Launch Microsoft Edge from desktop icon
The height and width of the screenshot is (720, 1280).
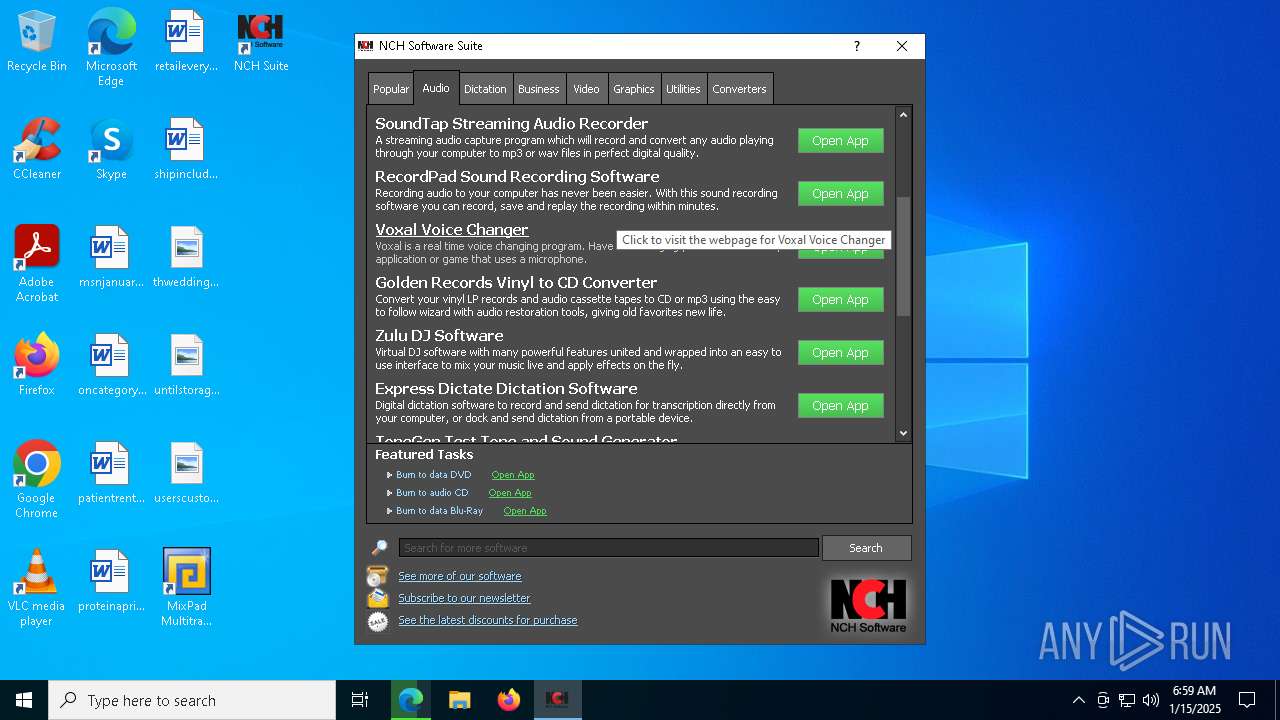[x=111, y=47]
